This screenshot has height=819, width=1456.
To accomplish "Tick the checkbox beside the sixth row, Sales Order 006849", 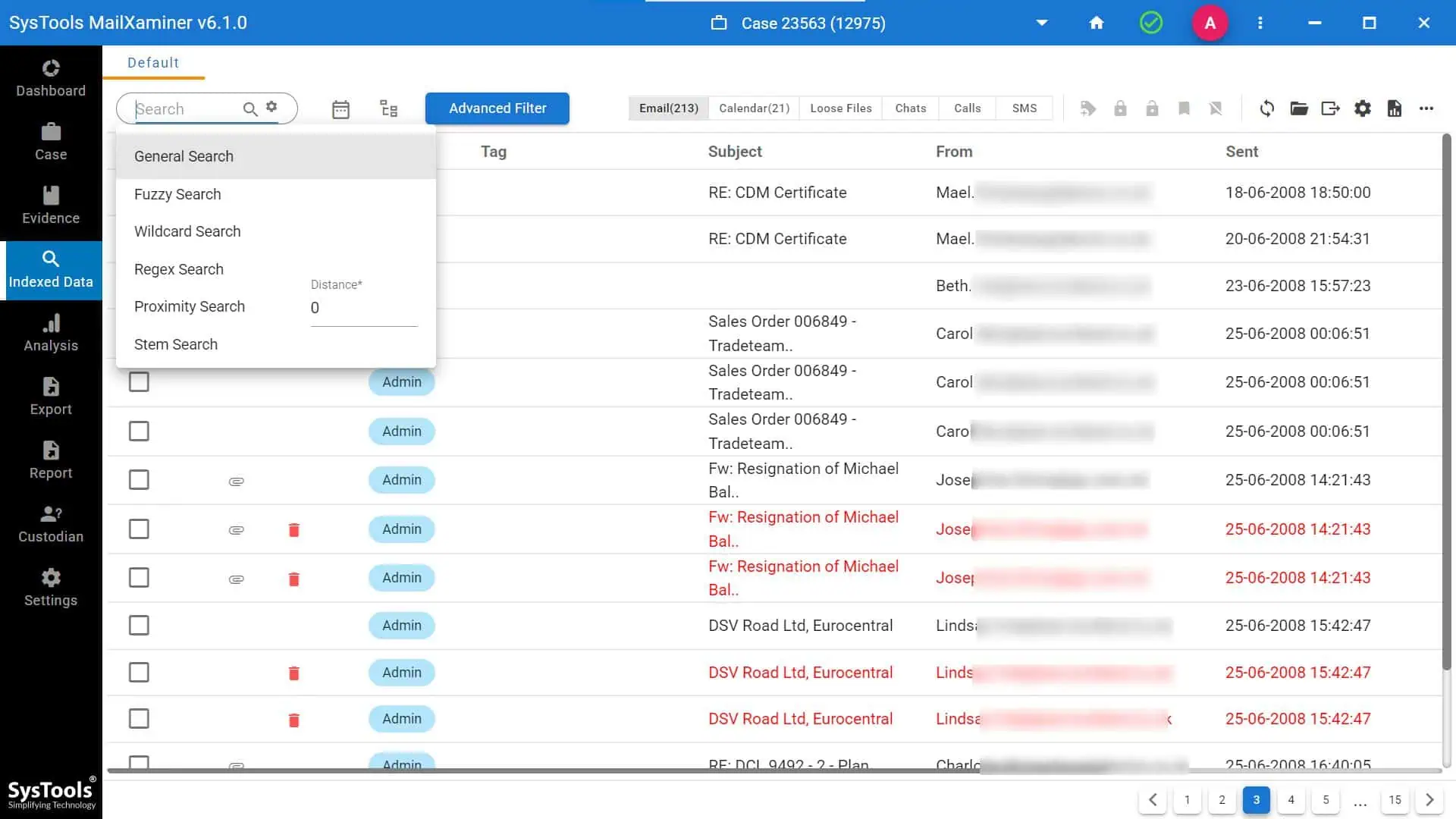I will 139,431.
